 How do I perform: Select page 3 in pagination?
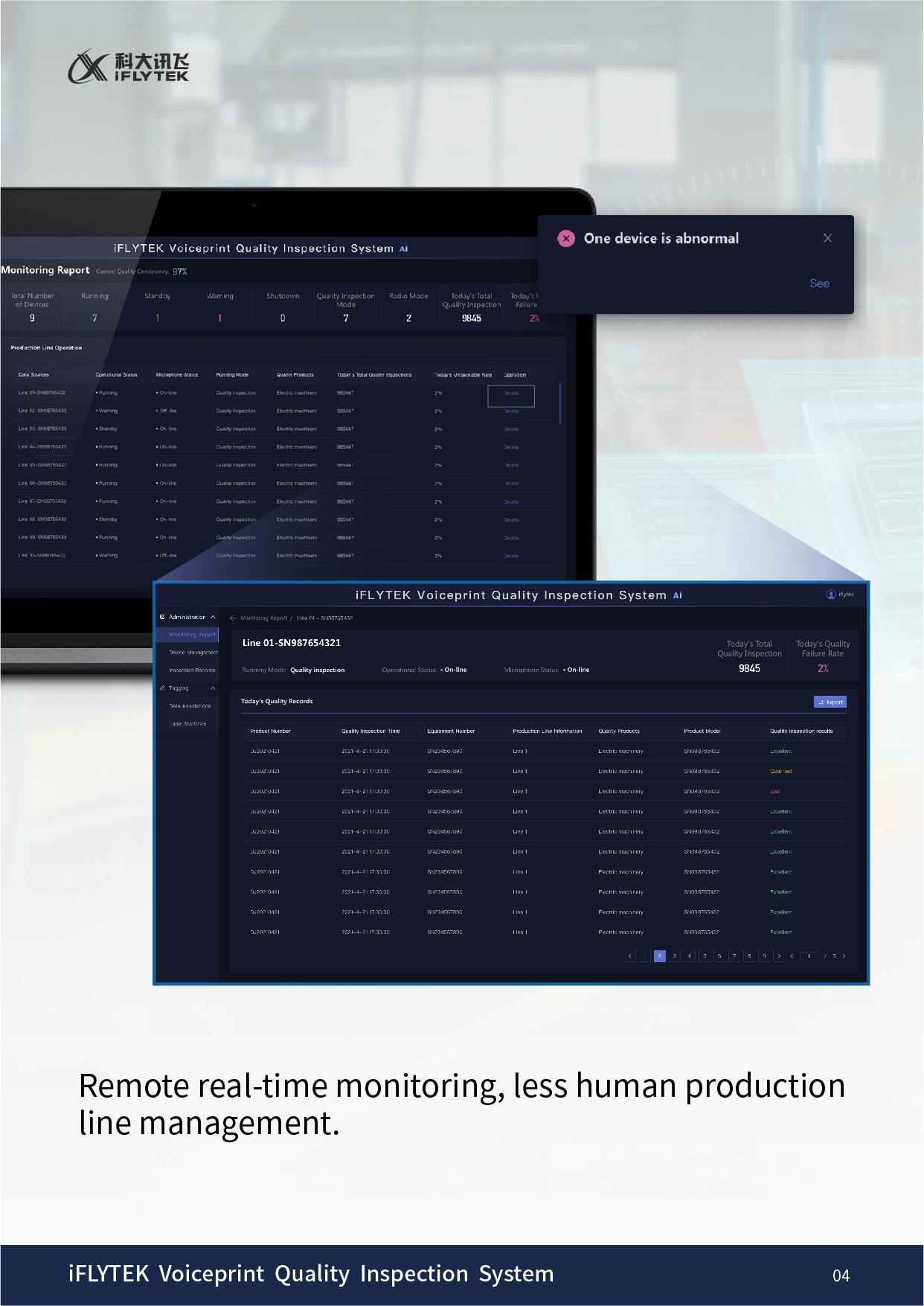[x=675, y=956]
